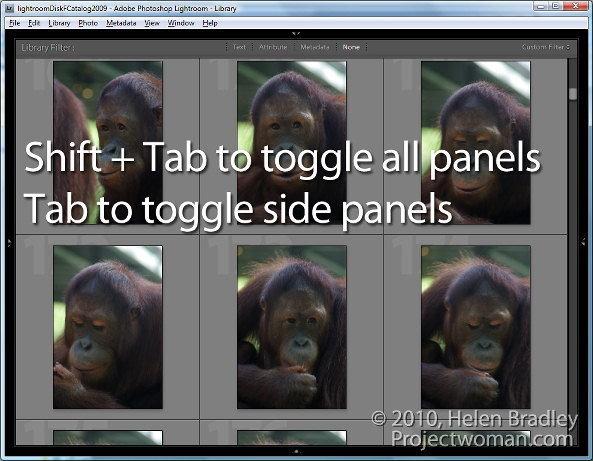Reveal the bottom filmstrip panel arrow
The image size is (593, 461).
(x=296, y=451)
